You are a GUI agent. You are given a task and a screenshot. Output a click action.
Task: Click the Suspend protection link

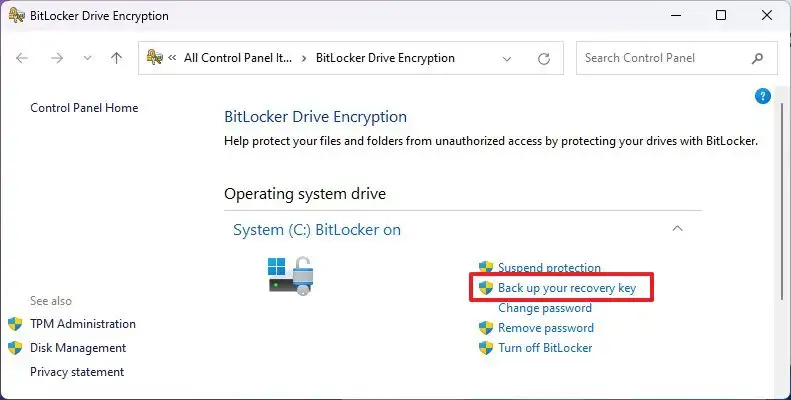(549, 268)
